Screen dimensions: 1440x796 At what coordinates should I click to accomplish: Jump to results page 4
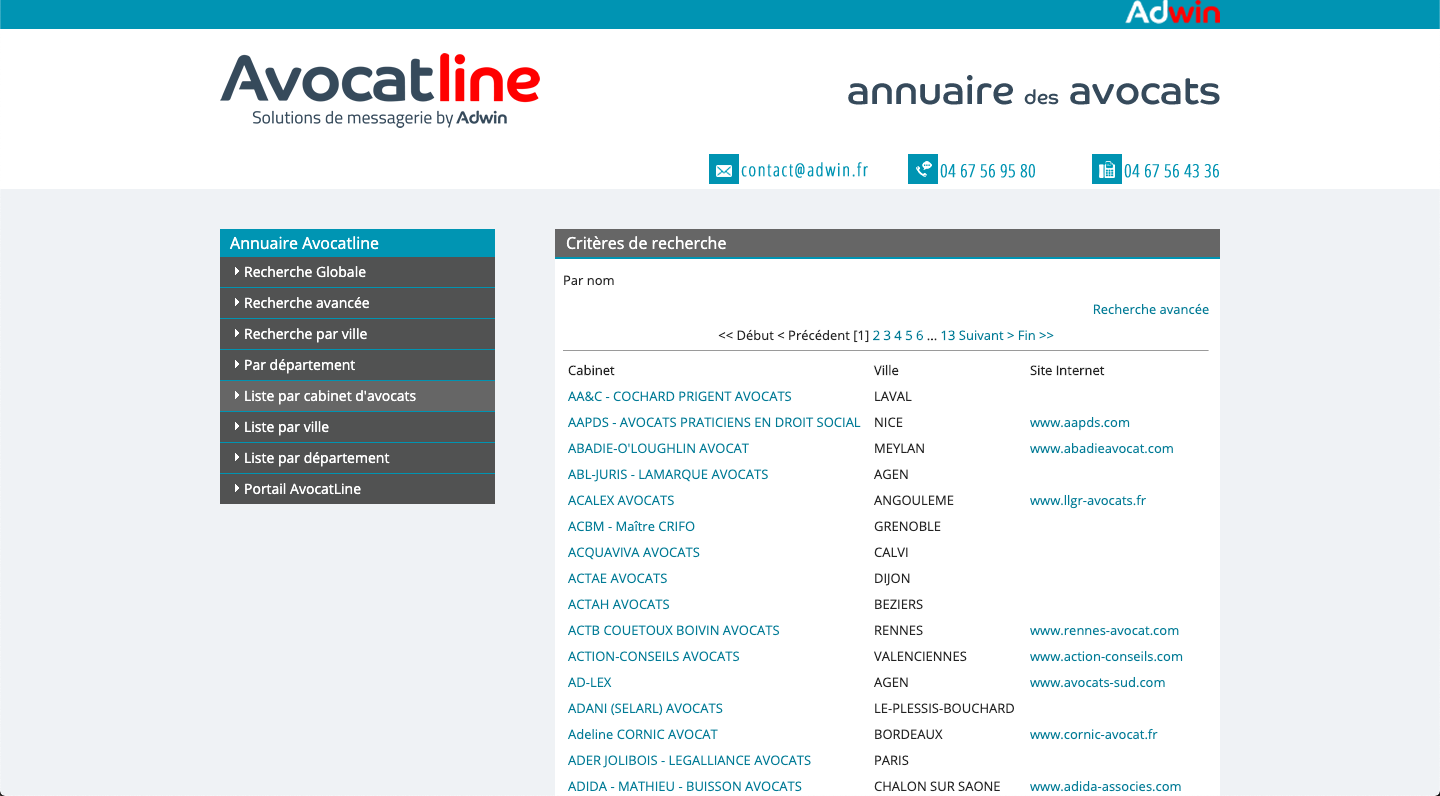coord(898,336)
